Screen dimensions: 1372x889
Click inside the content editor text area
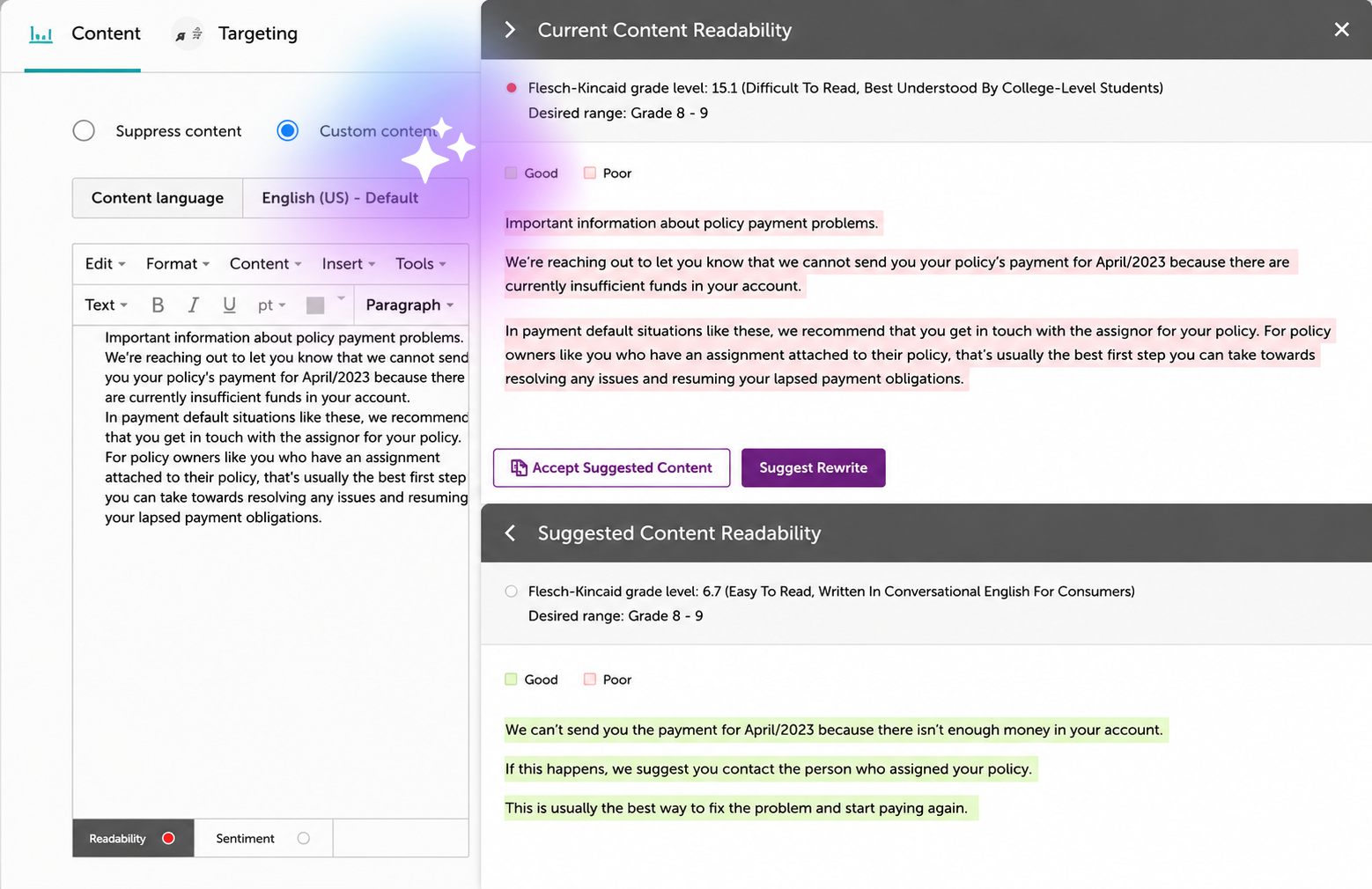270,572
